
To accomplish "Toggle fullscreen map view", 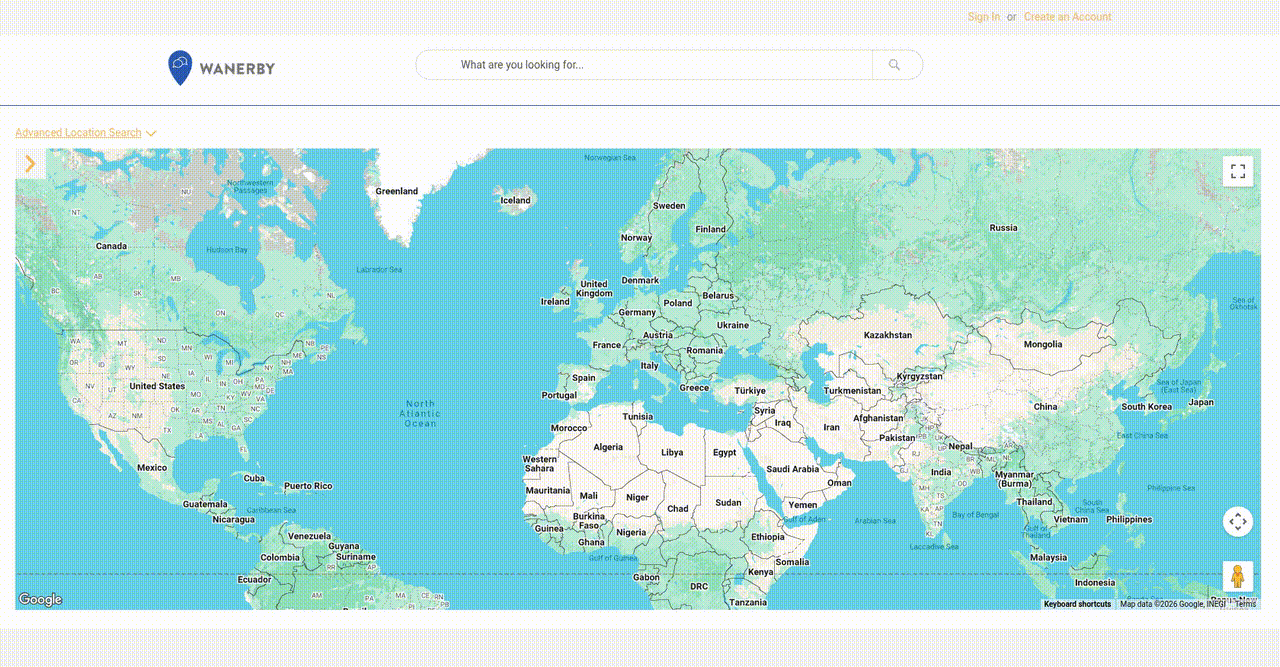I will pos(1238,171).
